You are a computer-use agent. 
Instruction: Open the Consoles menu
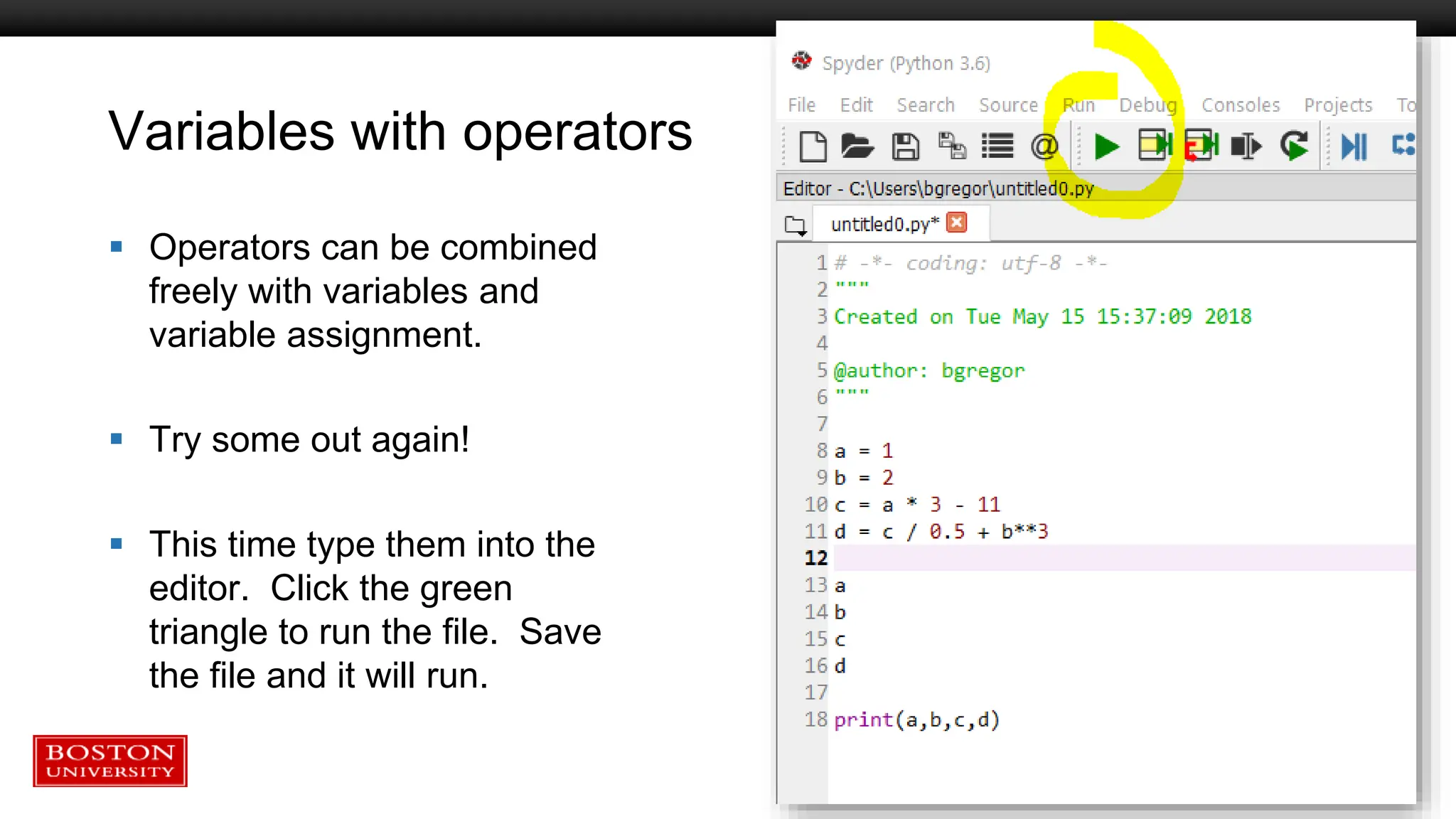pos(1241,105)
